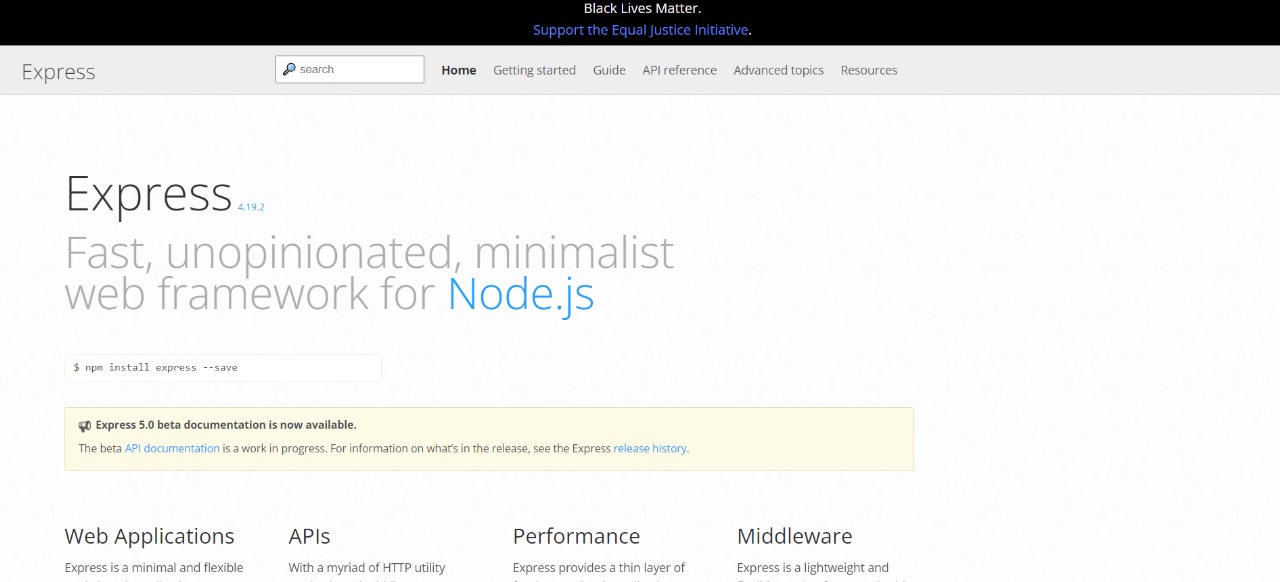The image size is (1280, 582).
Task: Click the APIs section heading
Action: (310, 536)
